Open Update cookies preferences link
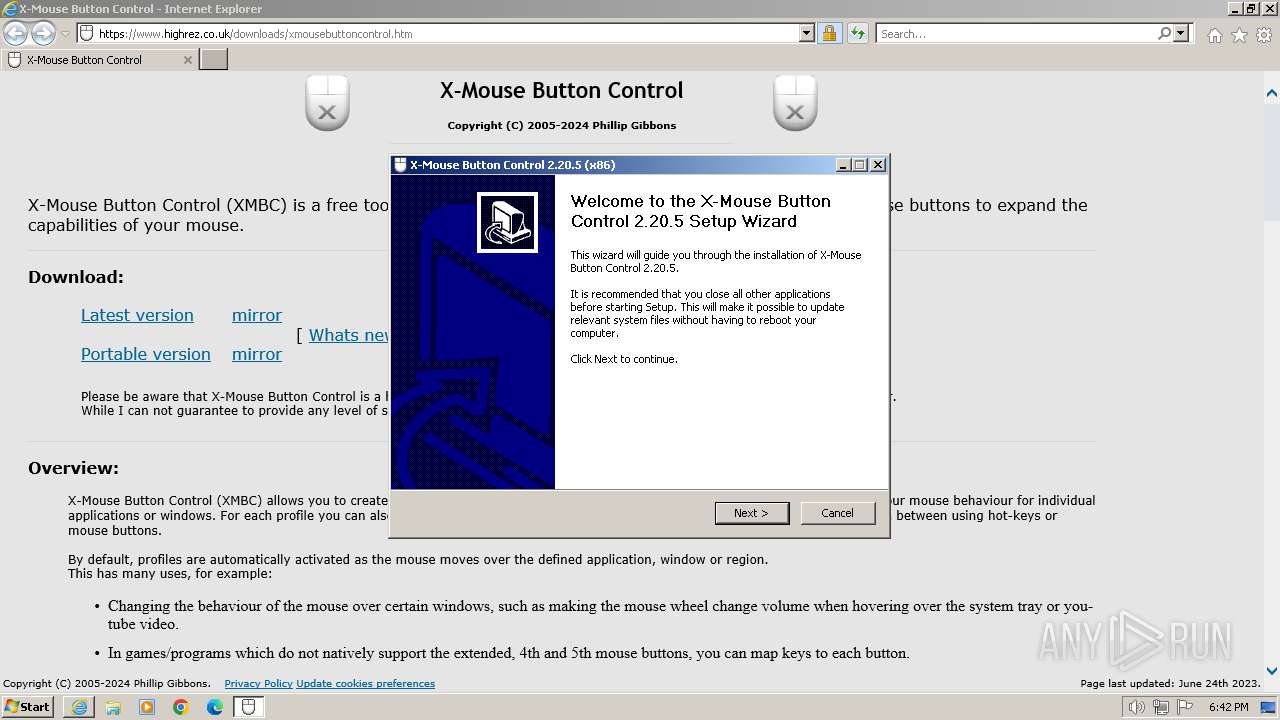The width and height of the screenshot is (1280, 720). pos(365,684)
